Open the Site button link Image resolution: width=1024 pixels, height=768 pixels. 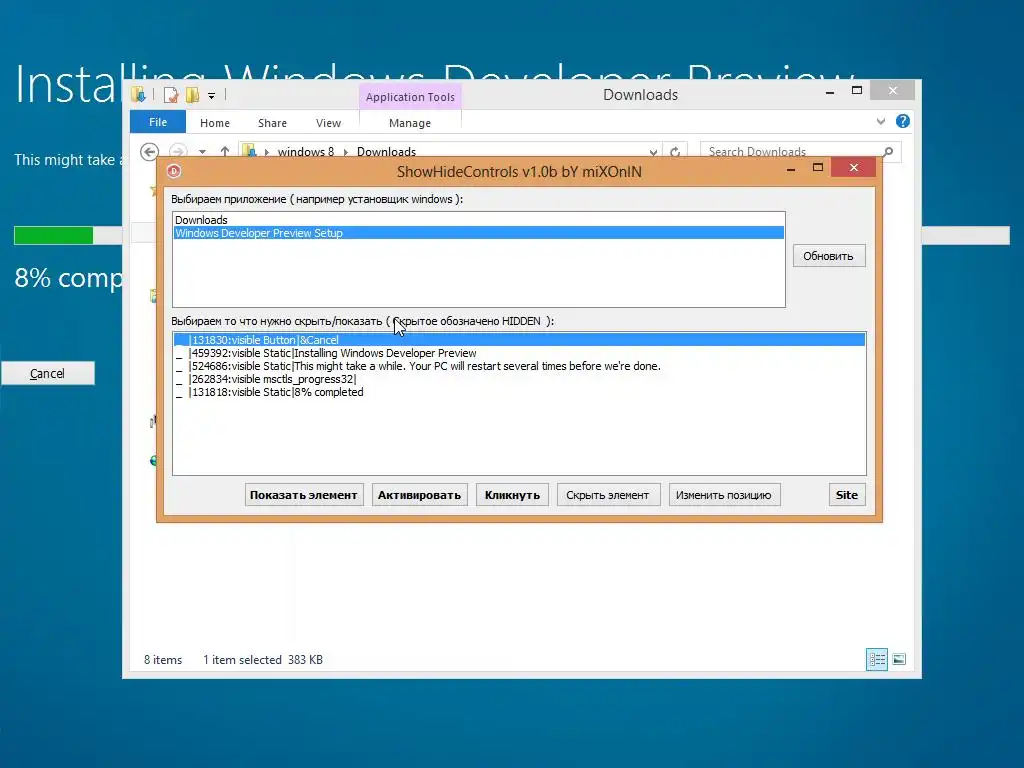click(847, 495)
